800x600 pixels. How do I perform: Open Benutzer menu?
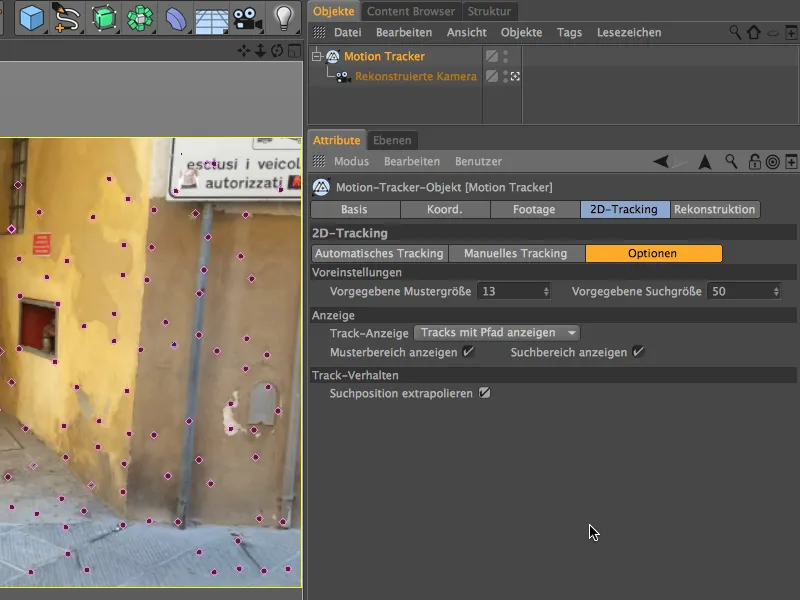[479, 162]
